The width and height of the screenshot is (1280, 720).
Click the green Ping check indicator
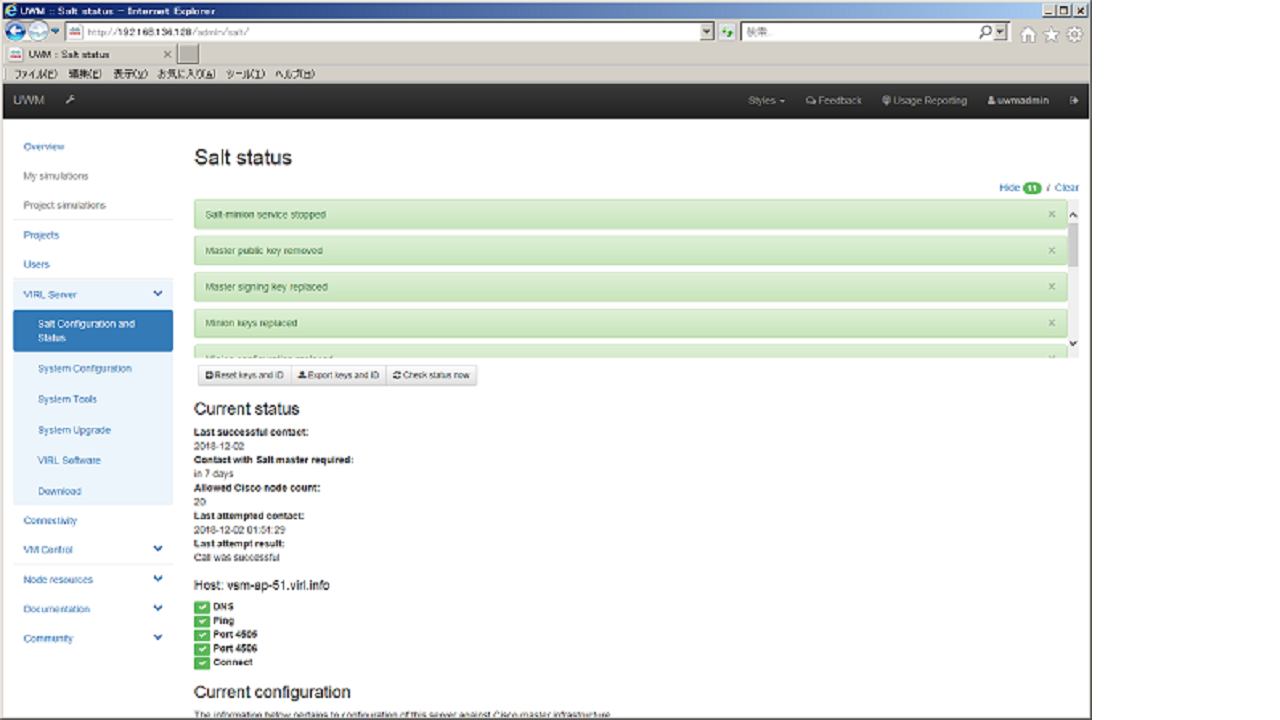202,621
